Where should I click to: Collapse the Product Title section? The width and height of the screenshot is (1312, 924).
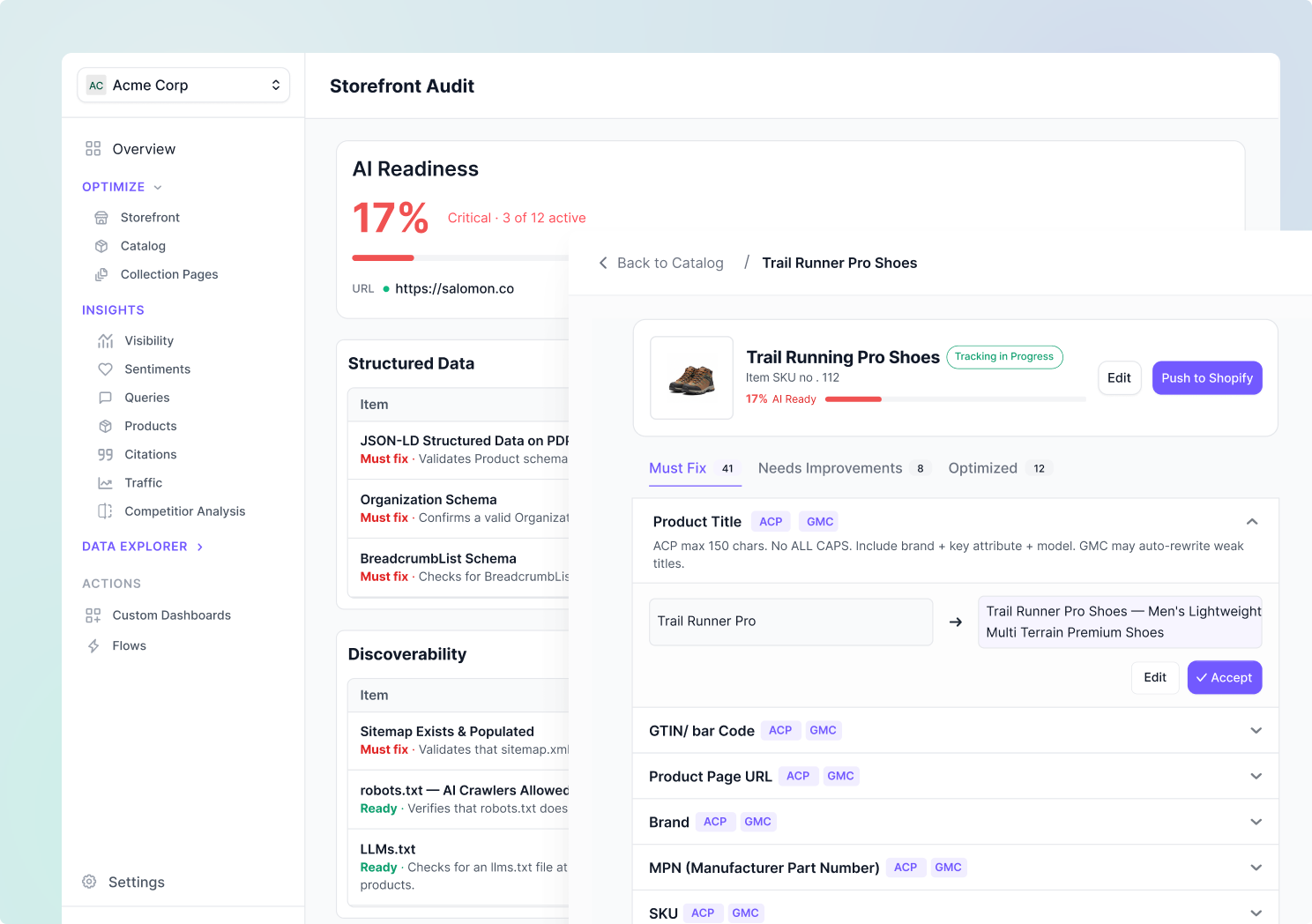tap(1252, 522)
